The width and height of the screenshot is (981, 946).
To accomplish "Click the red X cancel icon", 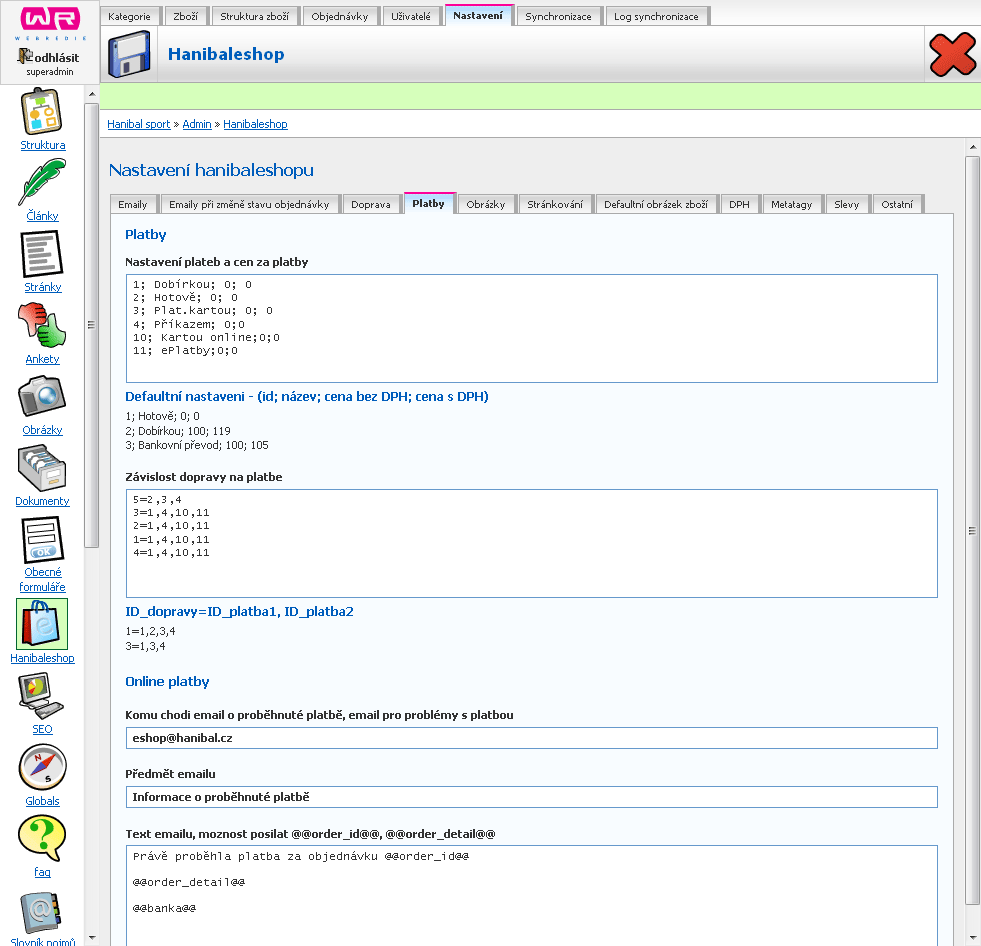I will 952,54.
